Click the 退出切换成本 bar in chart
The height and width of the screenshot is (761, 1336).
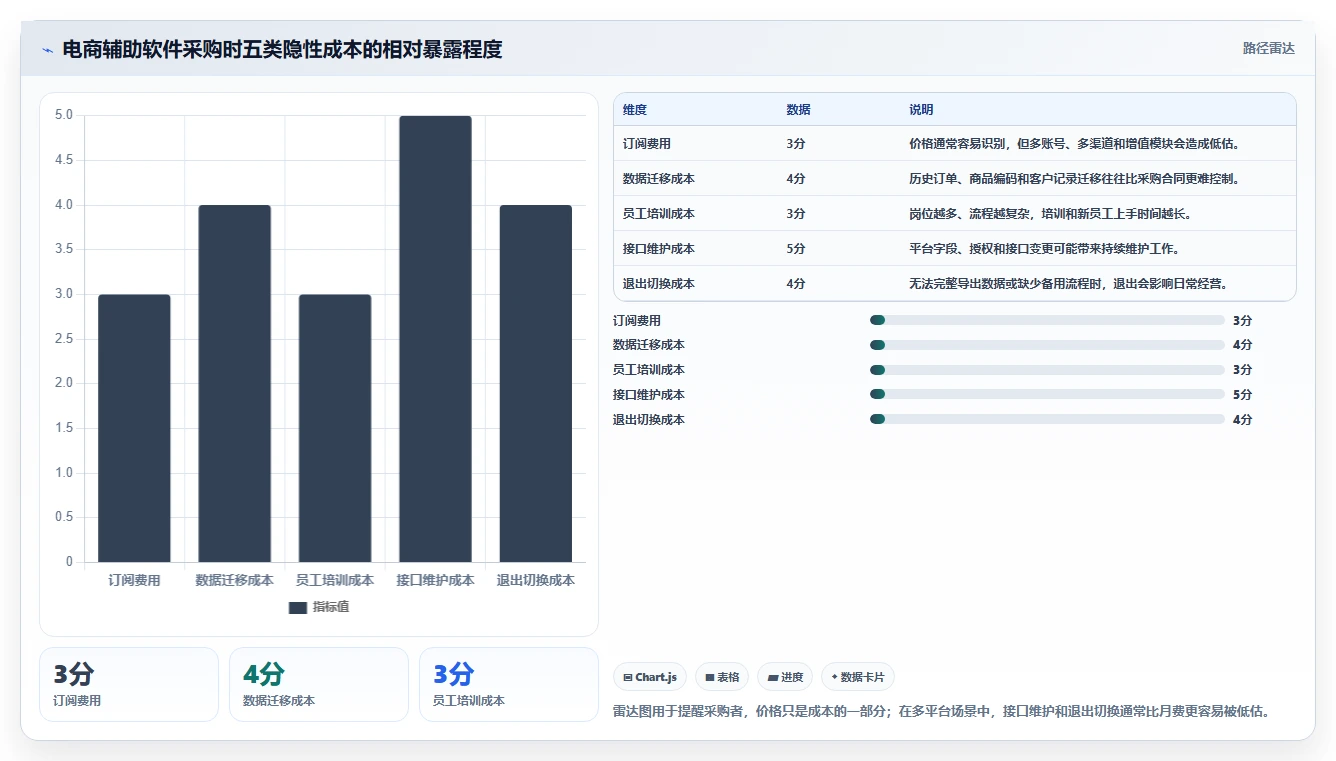click(536, 383)
